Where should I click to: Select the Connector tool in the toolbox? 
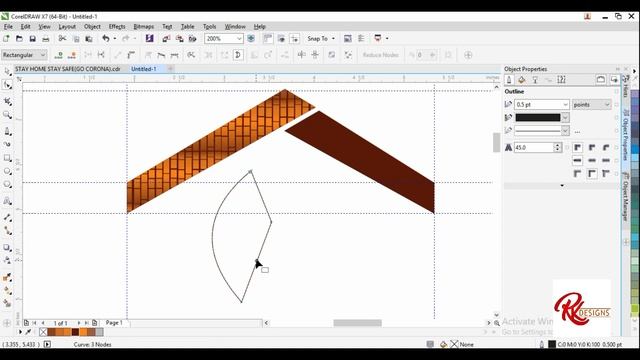pos(7,231)
